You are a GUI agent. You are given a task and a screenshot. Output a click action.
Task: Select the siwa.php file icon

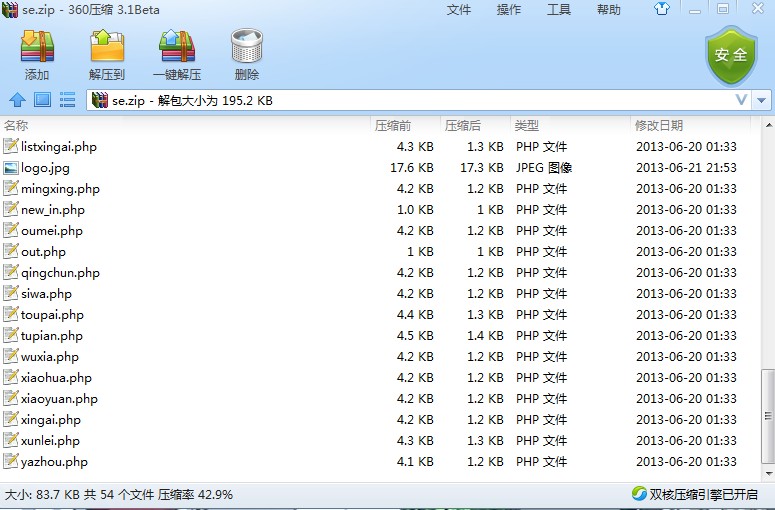pyautogui.click(x=11, y=294)
